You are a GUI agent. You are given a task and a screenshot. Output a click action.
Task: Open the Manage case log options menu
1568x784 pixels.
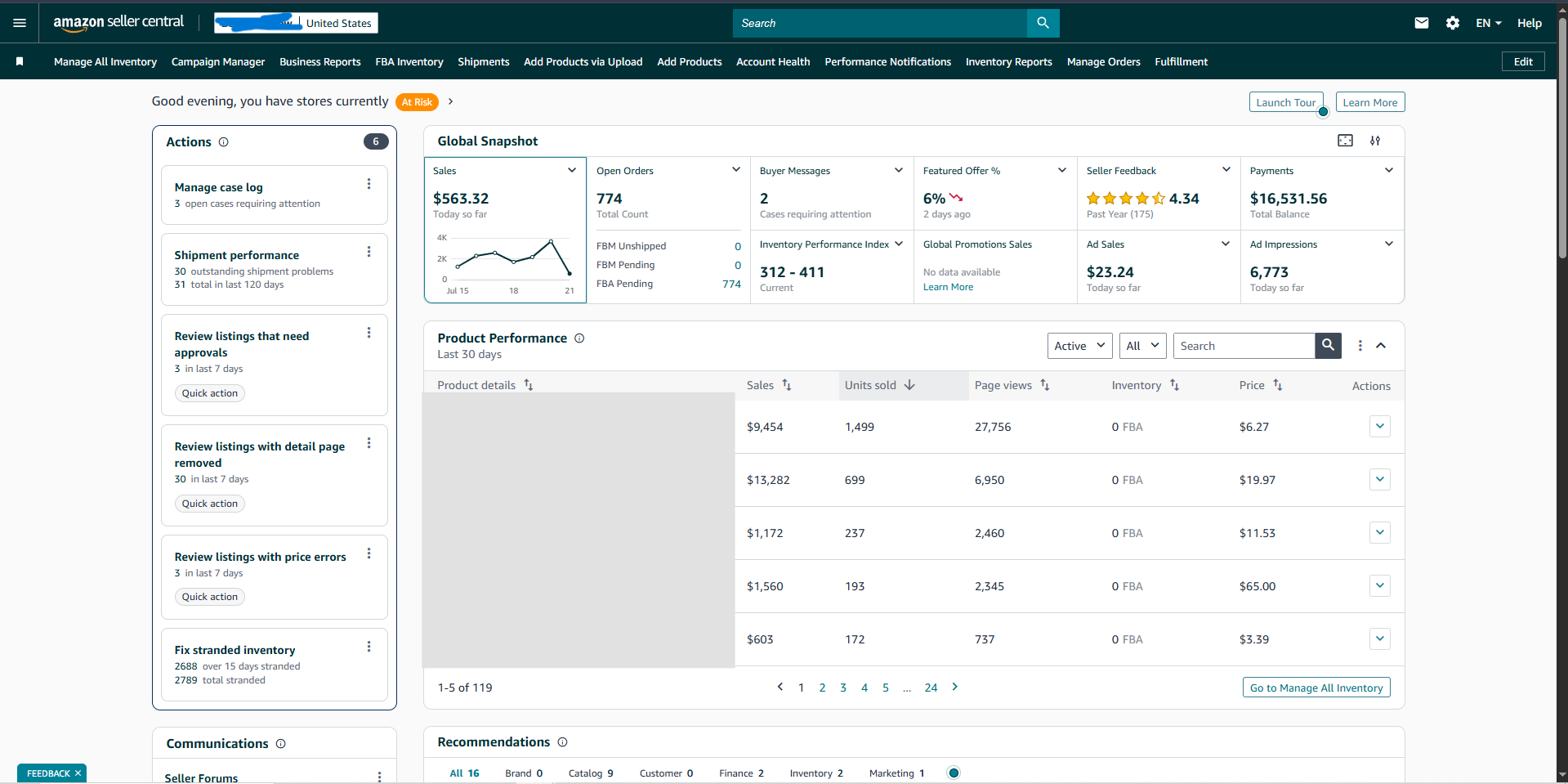coord(369,184)
